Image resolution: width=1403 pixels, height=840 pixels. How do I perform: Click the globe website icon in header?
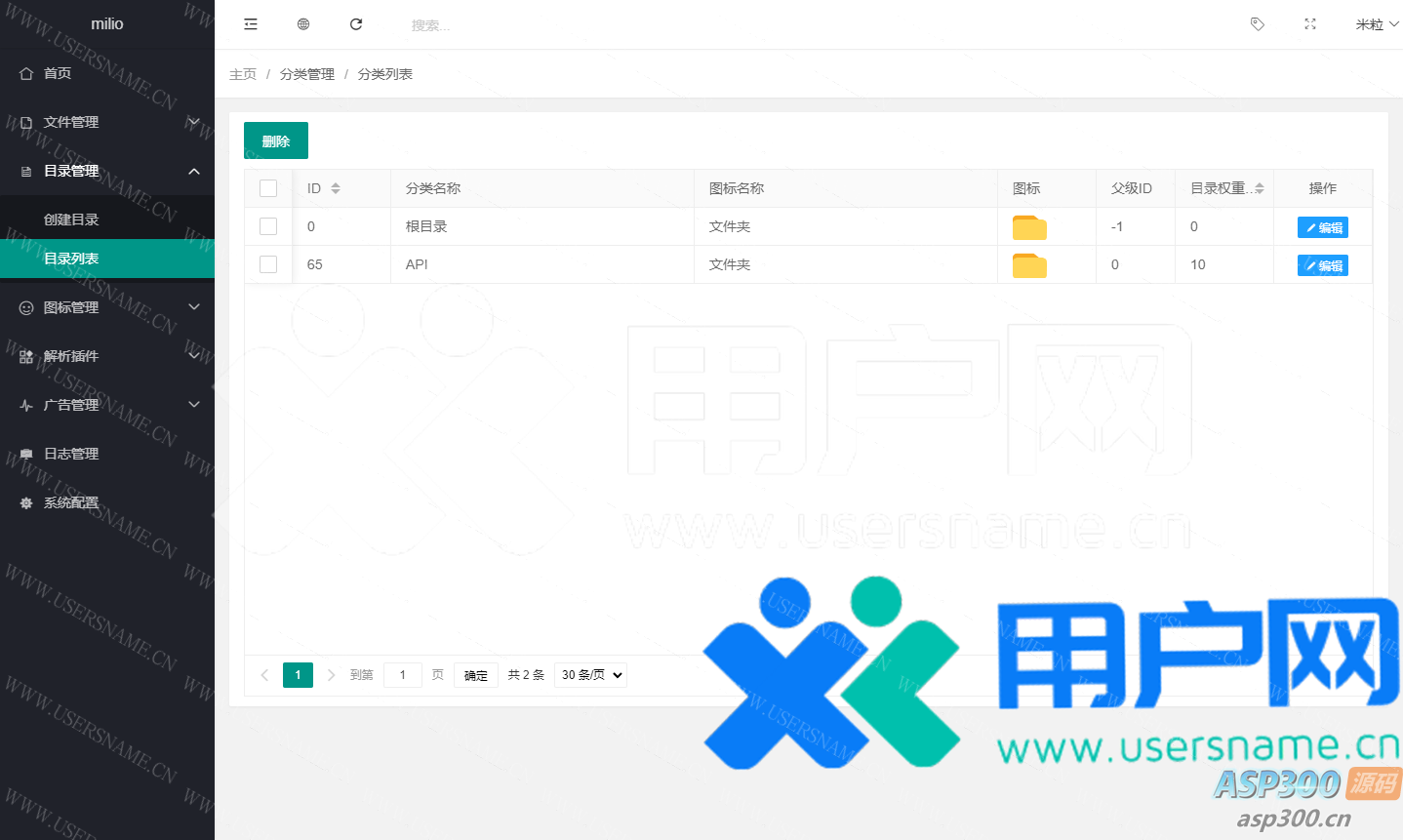tap(303, 24)
